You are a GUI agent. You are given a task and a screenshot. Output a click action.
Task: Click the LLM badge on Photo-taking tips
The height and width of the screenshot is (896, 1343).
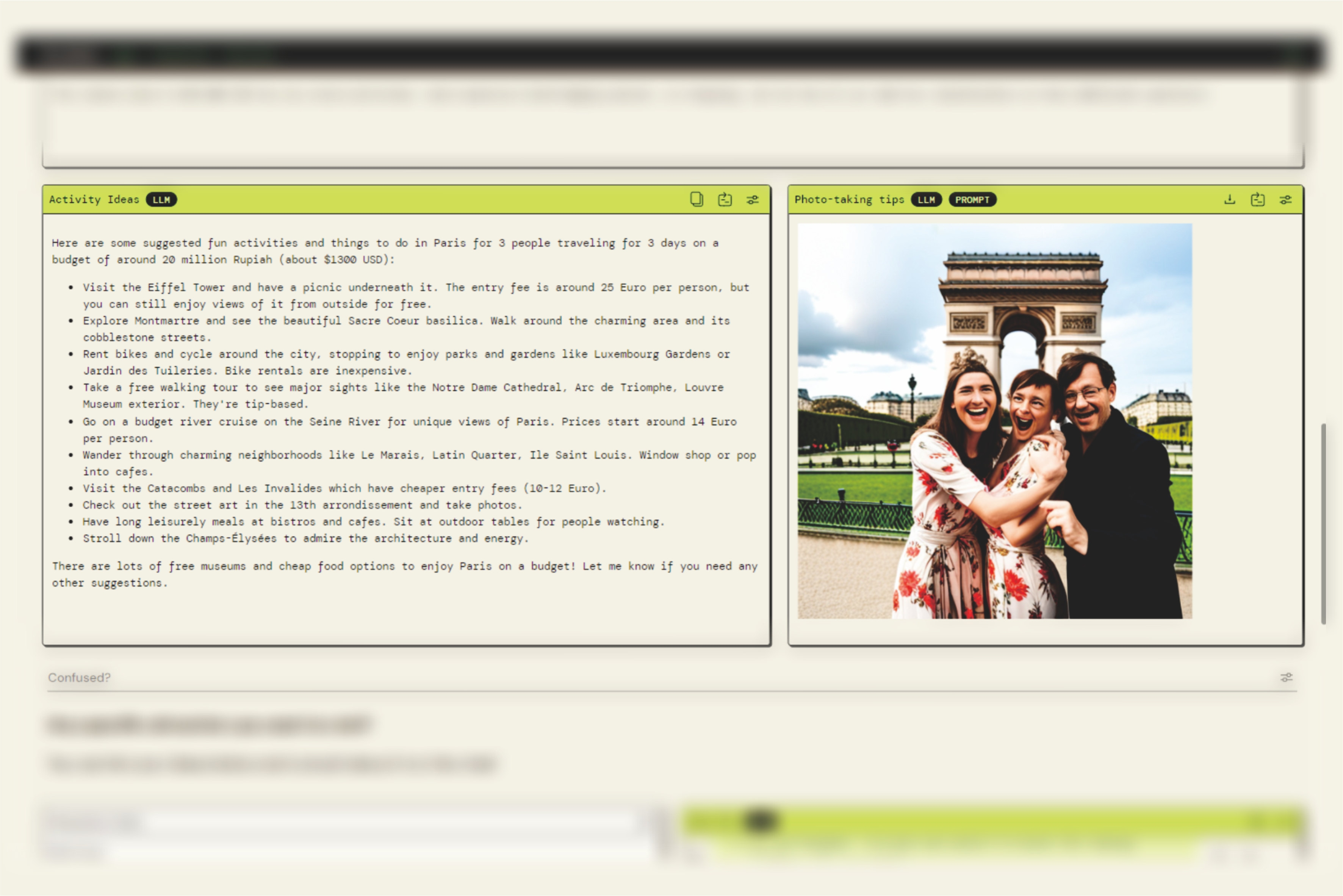tap(926, 199)
